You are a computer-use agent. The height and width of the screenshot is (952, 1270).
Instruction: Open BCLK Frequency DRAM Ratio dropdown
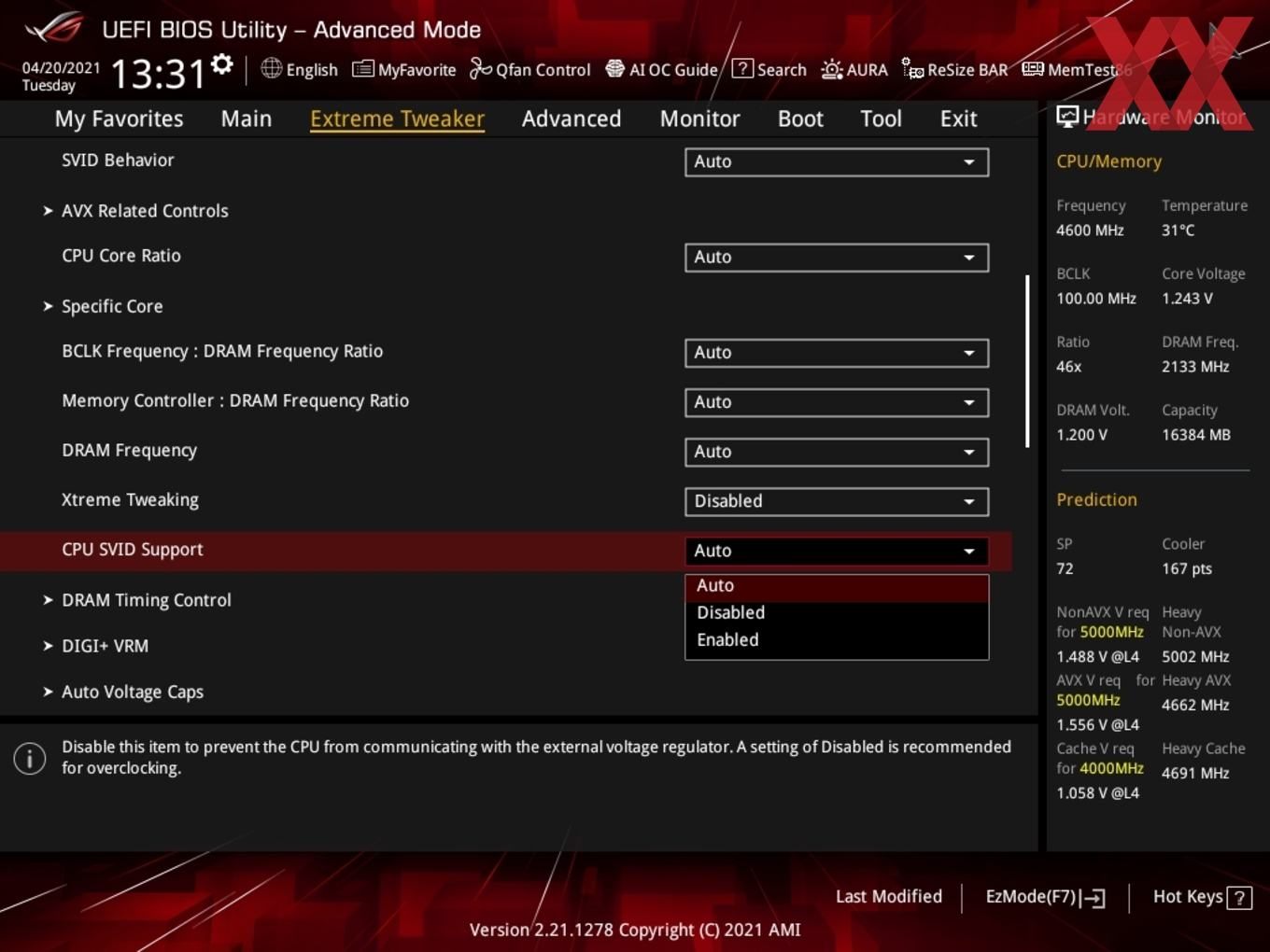[x=837, y=353]
